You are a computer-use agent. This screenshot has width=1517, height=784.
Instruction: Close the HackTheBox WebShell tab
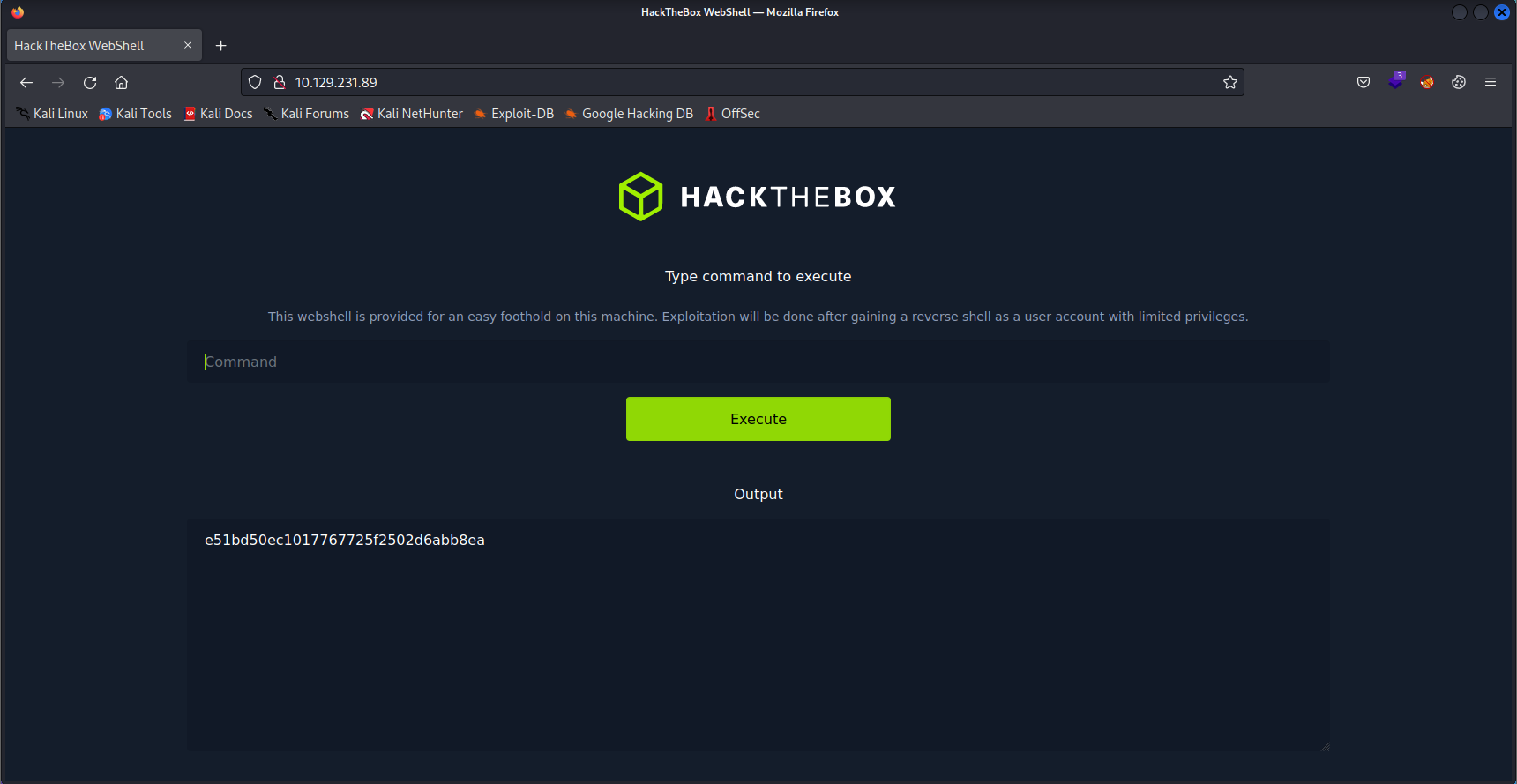point(188,45)
